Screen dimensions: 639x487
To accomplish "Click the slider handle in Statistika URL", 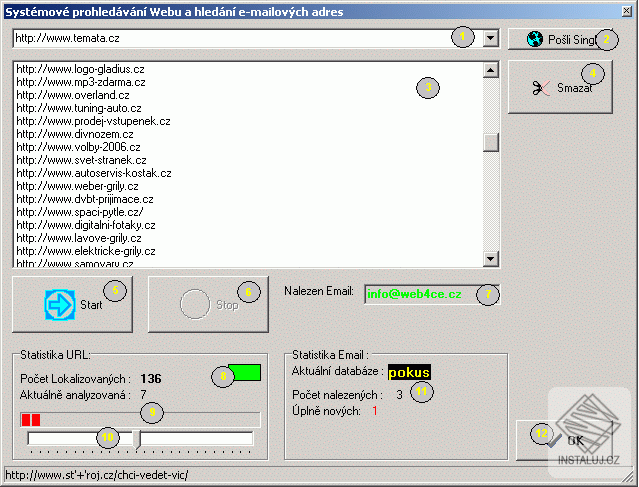I will point(137,439).
